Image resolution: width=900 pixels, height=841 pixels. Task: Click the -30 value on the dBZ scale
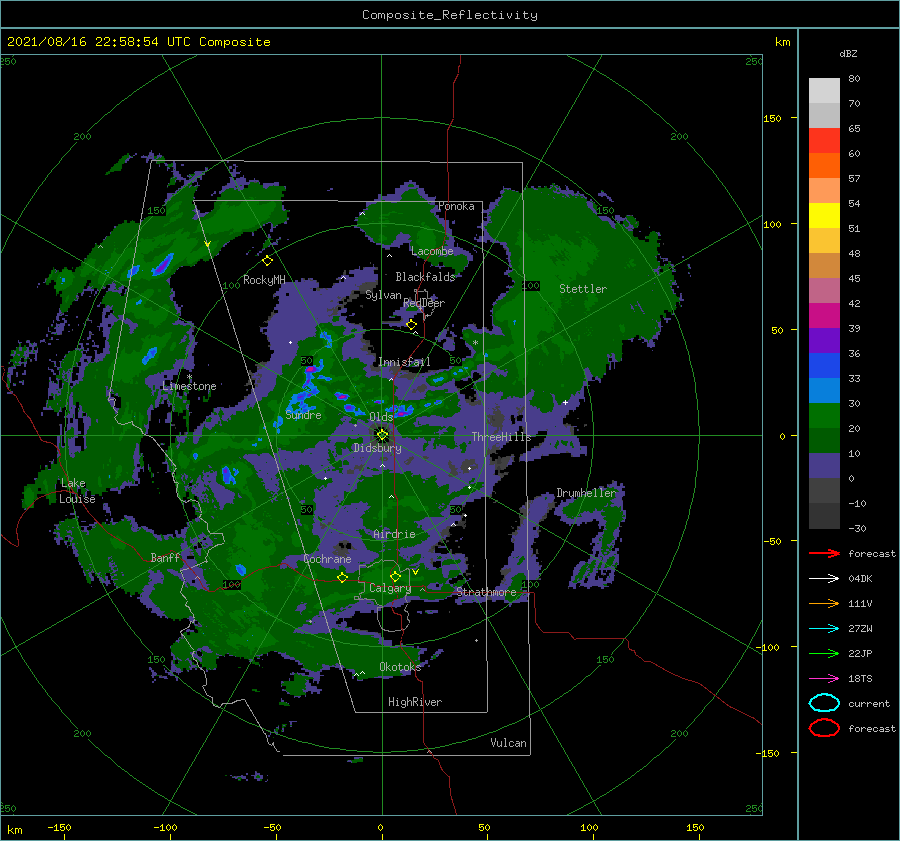click(857, 528)
